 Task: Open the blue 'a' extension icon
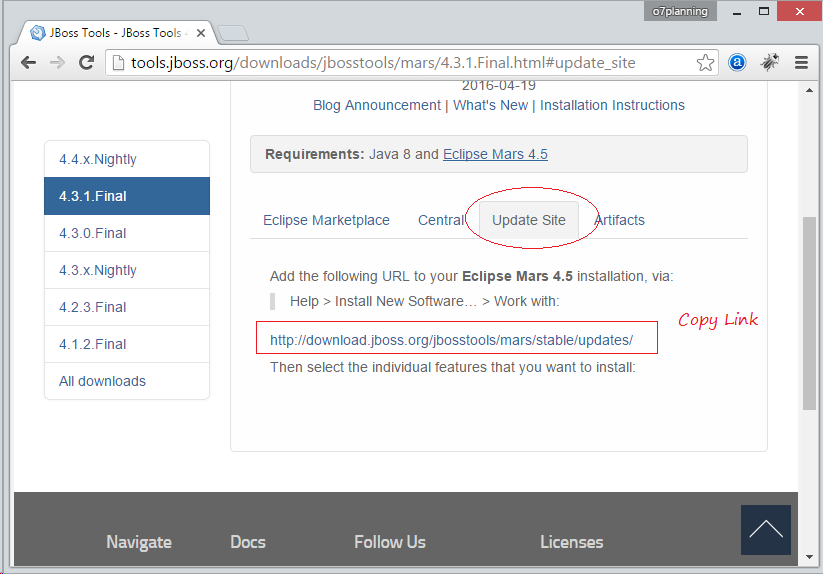pyautogui.click(x=737, y=63)
